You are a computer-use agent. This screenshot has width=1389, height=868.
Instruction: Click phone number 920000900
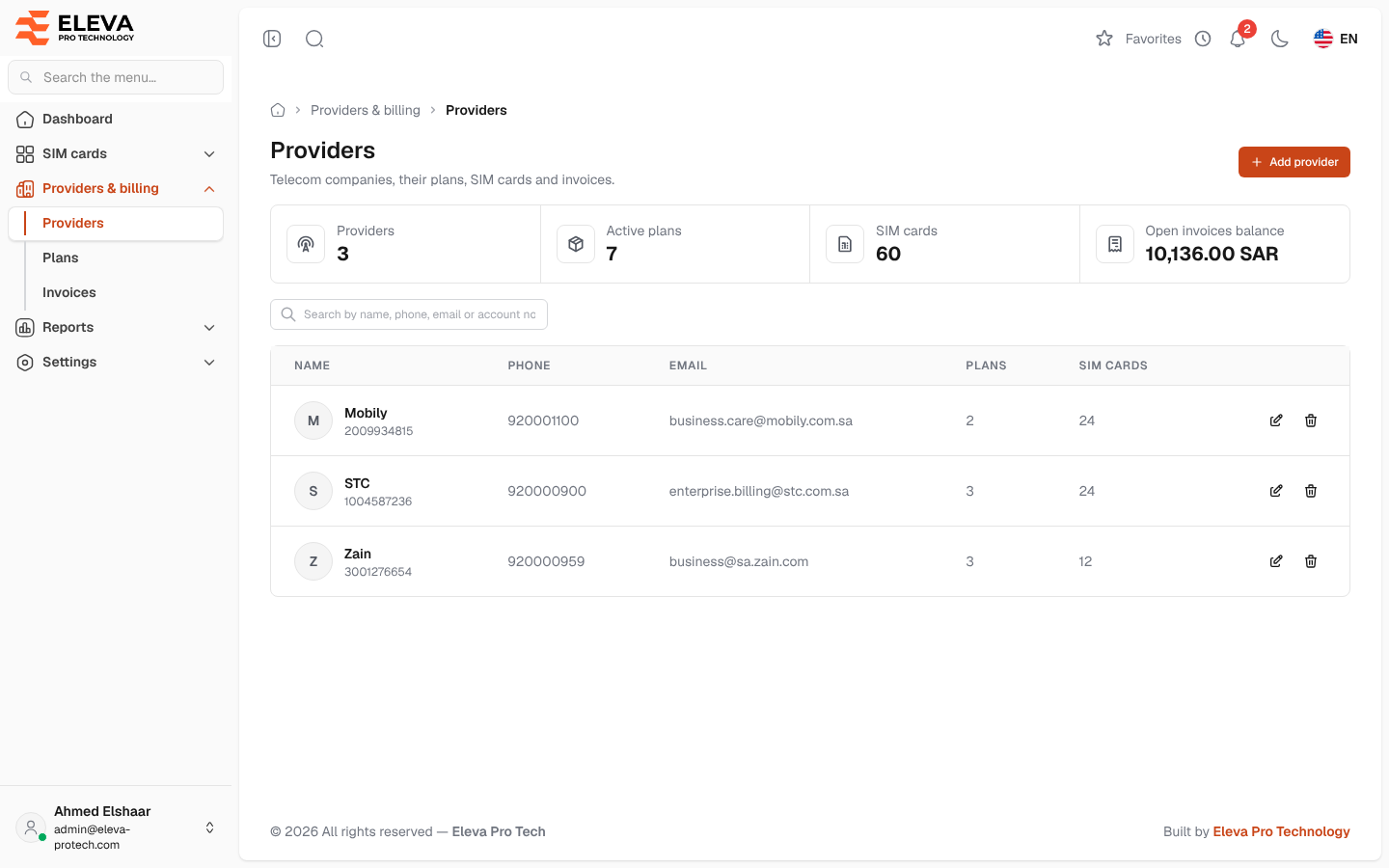547,491
